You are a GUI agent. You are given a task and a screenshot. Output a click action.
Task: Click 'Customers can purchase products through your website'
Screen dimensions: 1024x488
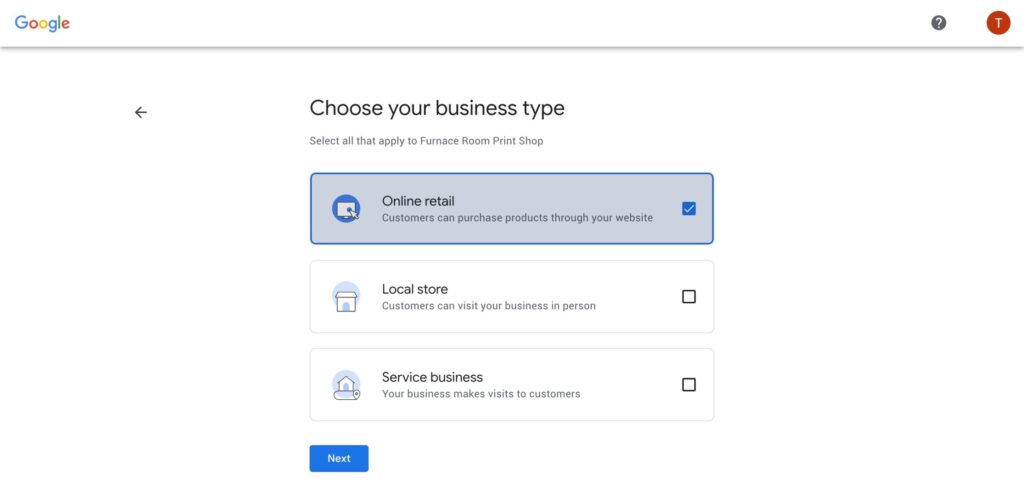click(x=517, y=218)
